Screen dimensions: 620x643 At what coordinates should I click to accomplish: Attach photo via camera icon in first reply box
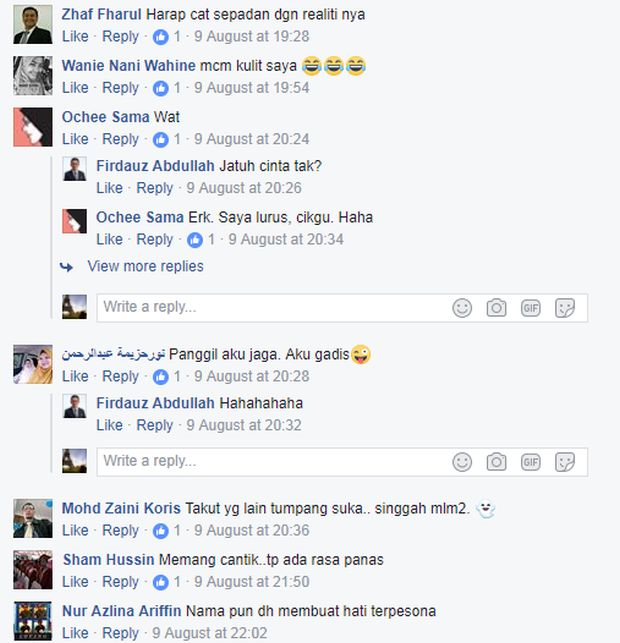496,308
